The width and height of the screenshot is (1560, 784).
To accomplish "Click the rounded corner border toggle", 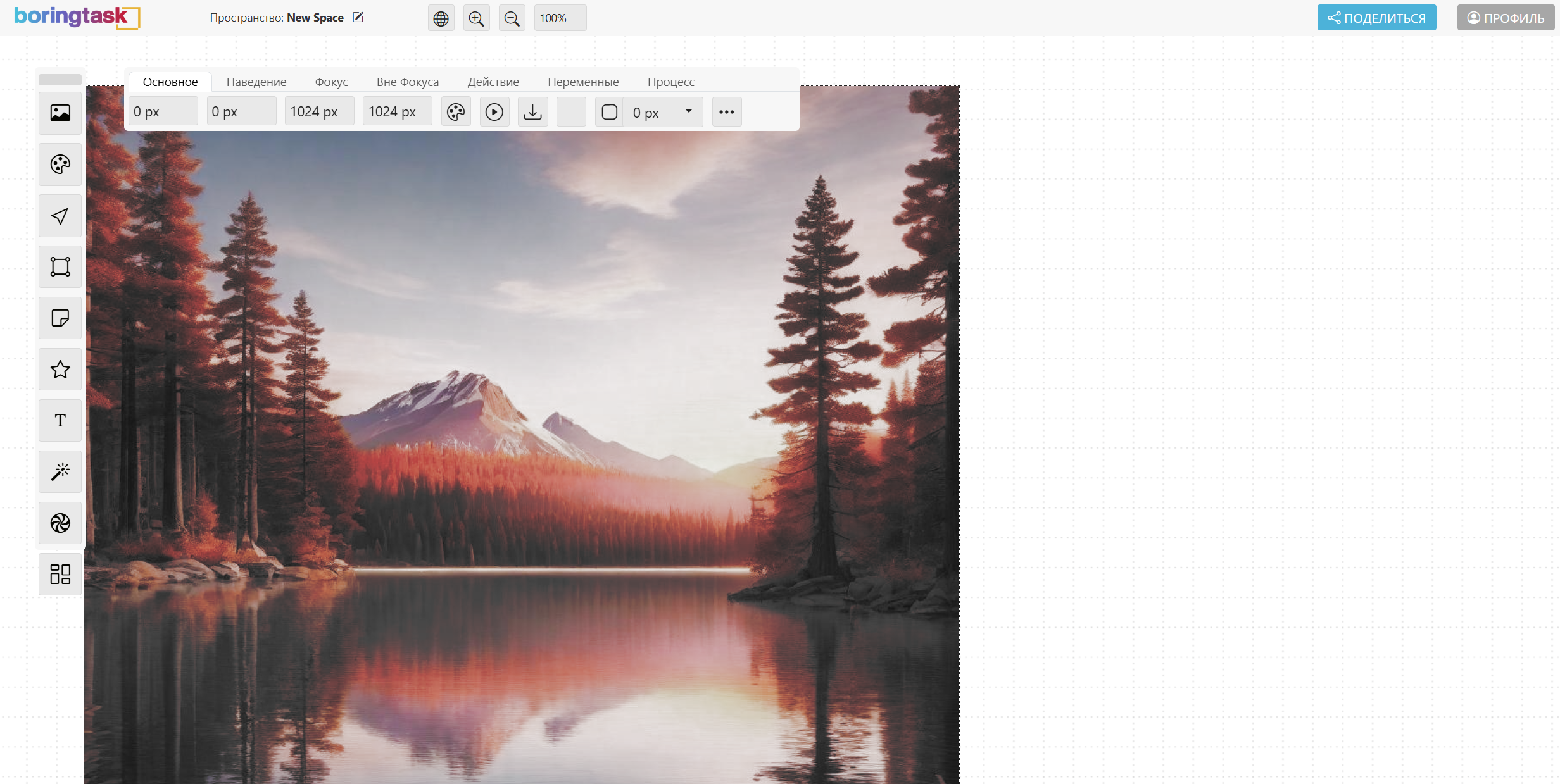I will click(609, 112).
